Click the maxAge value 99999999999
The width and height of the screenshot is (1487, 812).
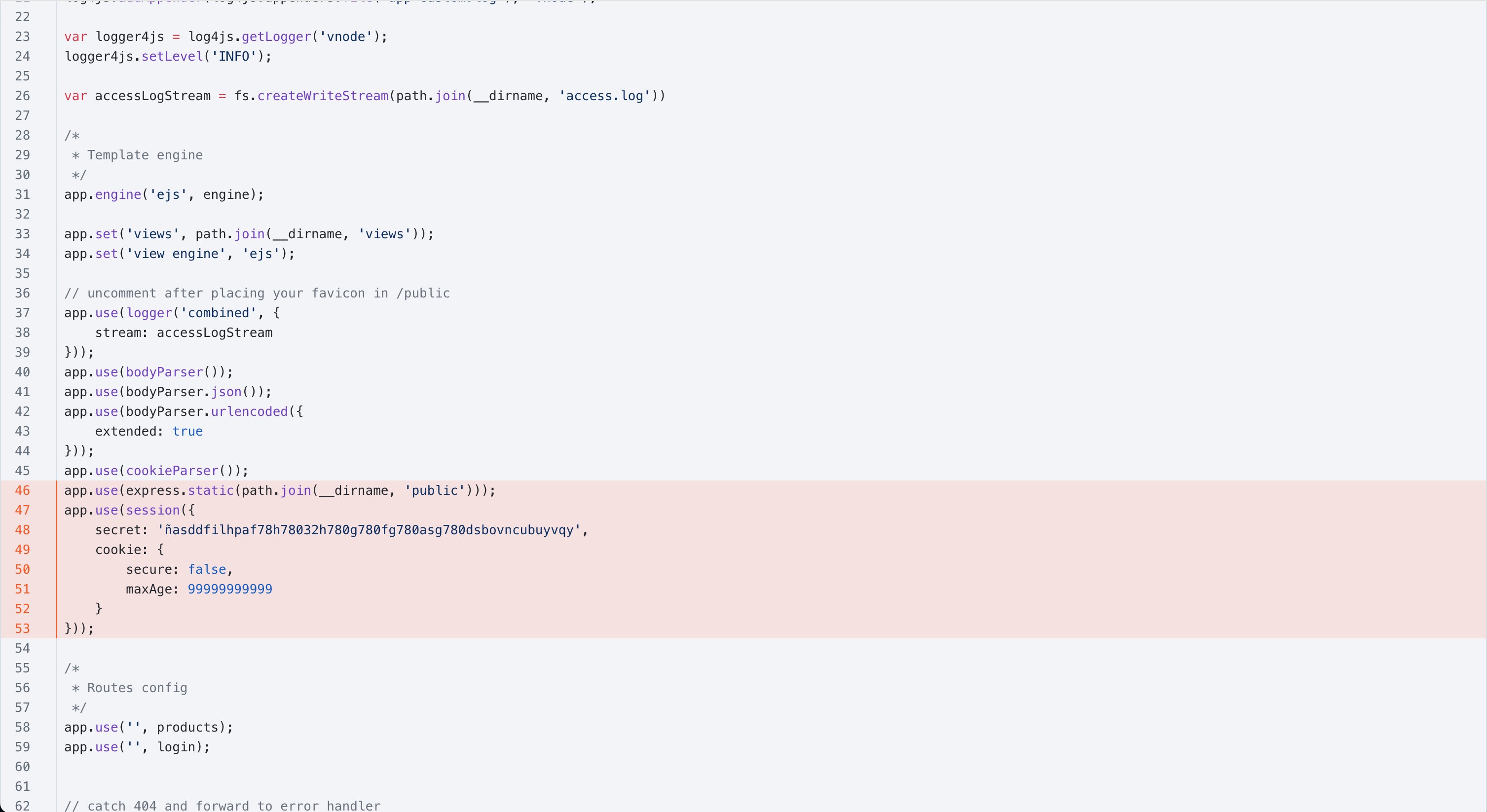pos(230,589)
